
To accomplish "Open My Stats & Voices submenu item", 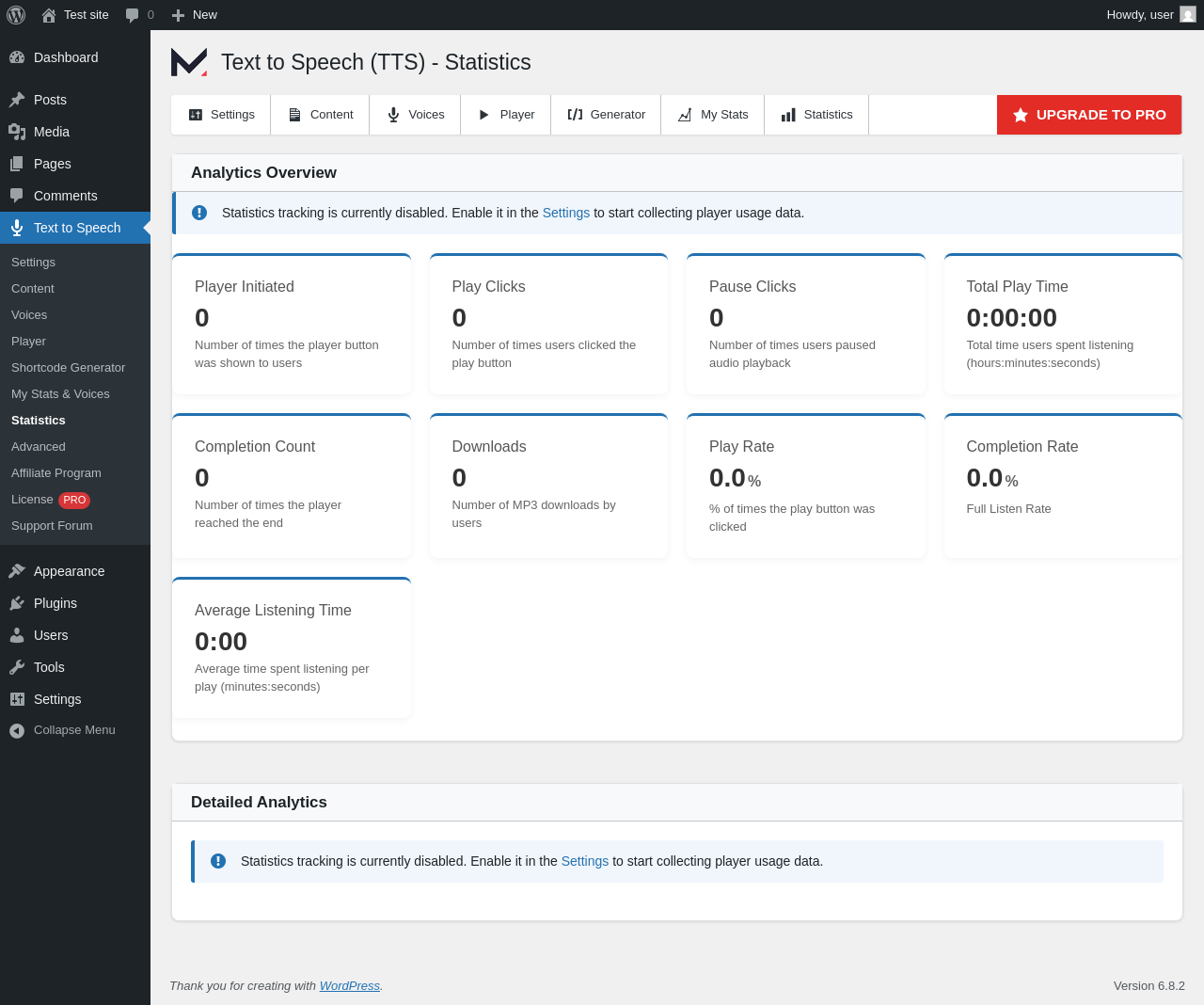I will coord(60,394).
